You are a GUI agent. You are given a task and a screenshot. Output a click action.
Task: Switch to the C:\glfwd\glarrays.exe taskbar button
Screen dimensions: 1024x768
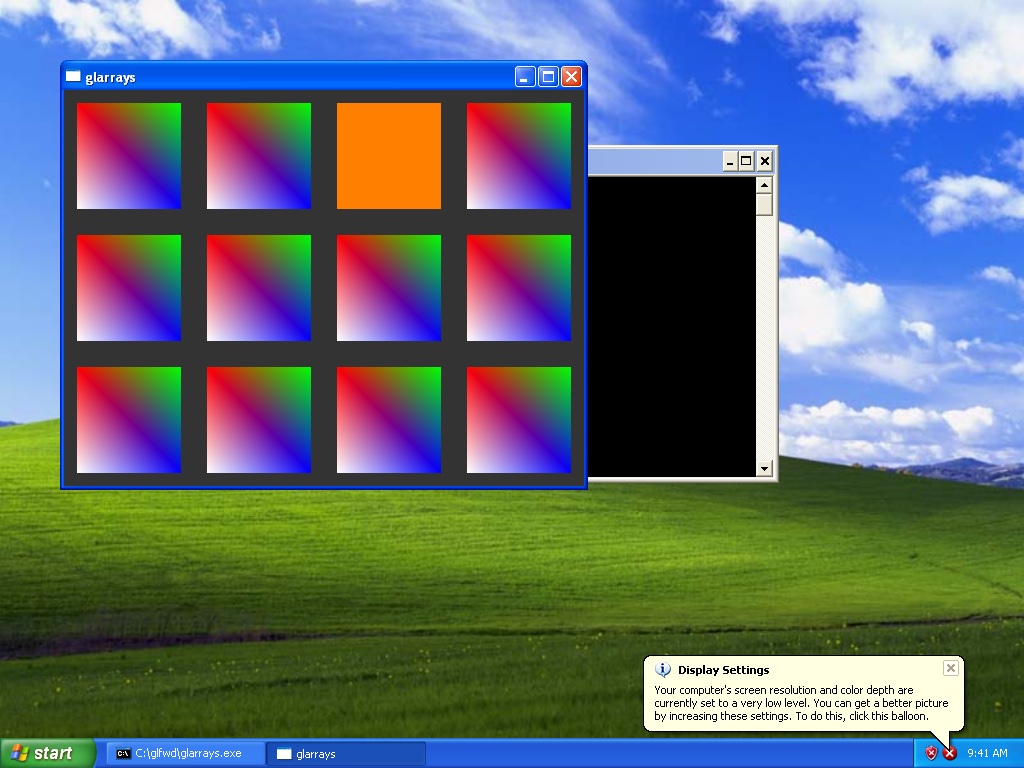pos(186,754)
